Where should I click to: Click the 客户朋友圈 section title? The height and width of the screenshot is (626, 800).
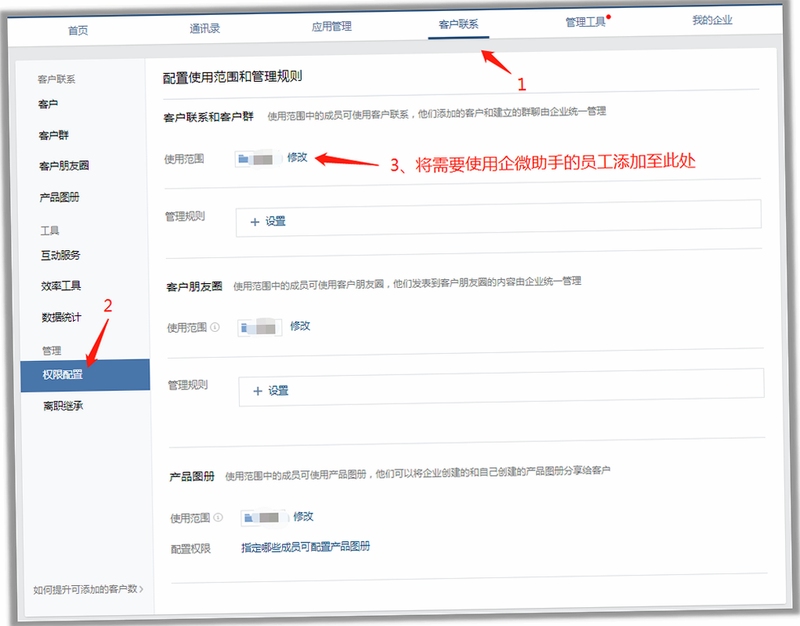(x=194, y=286)
